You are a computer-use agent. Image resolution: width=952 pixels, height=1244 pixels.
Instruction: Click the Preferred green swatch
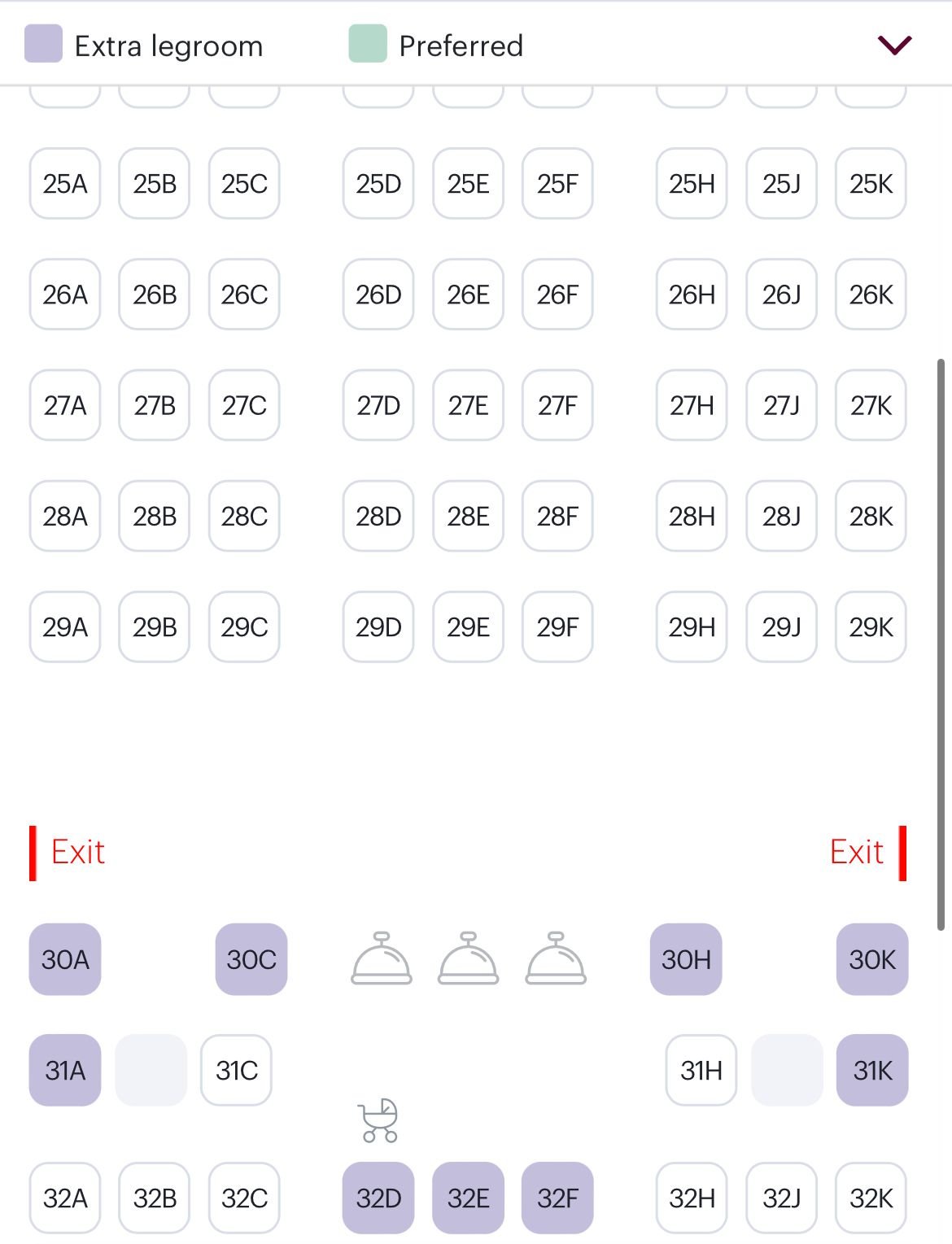pyautogui.click(x=367, y=44)
